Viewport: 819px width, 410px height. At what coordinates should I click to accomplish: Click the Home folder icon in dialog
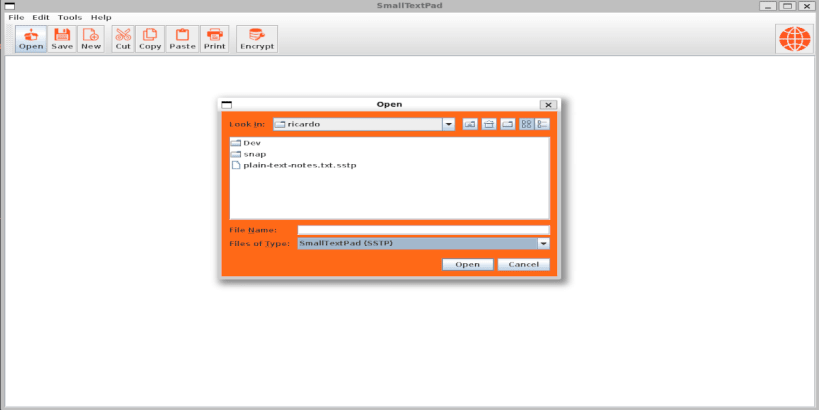489,124
